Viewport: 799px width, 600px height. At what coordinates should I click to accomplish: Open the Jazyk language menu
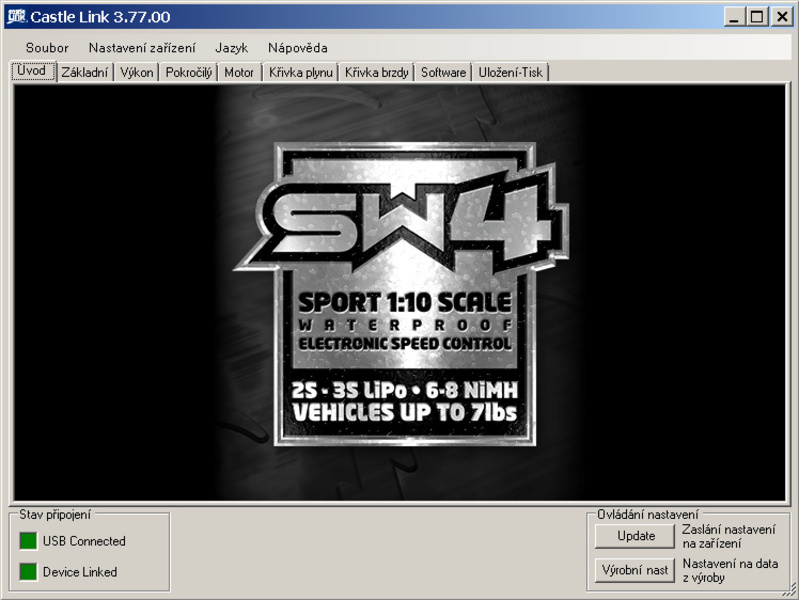231,48
